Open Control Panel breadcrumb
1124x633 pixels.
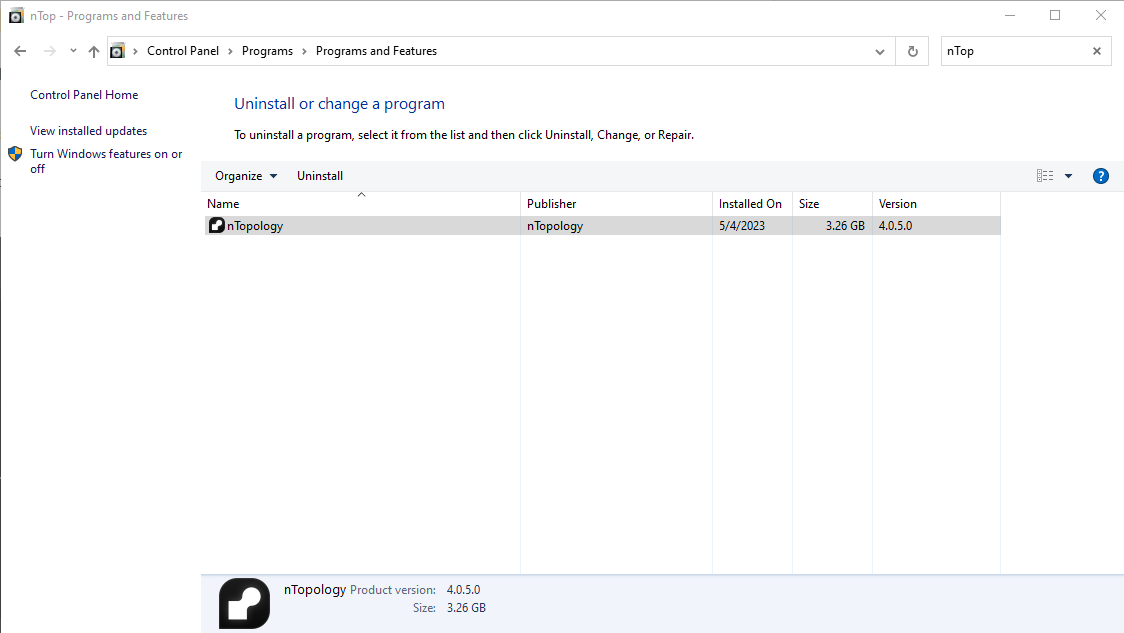coord(183,51)
